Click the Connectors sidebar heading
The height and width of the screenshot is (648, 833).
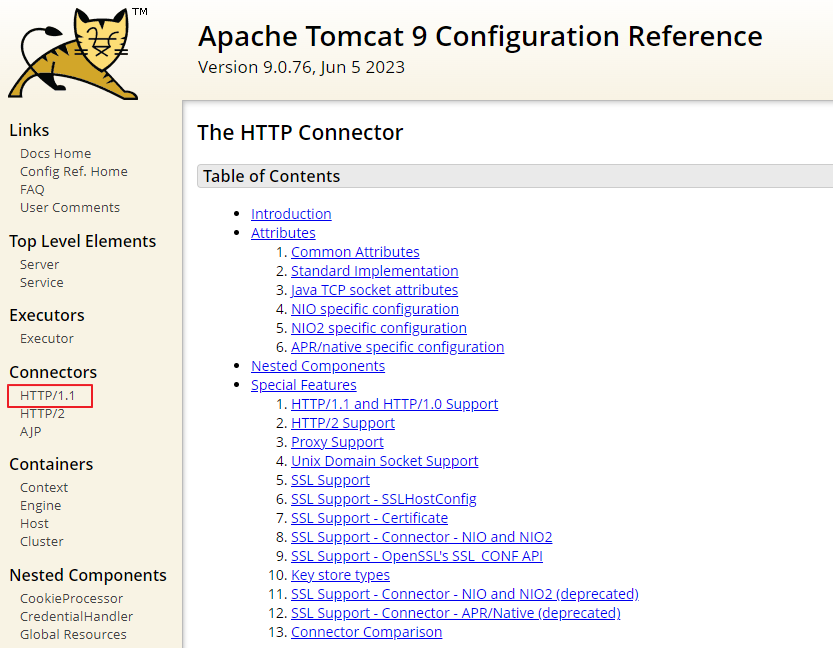pos(53,372)
